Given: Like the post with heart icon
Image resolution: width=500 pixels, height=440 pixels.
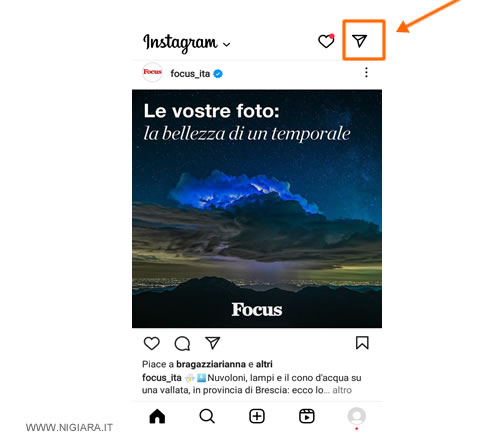Looking at the screenshot, I should click(152, 343).
